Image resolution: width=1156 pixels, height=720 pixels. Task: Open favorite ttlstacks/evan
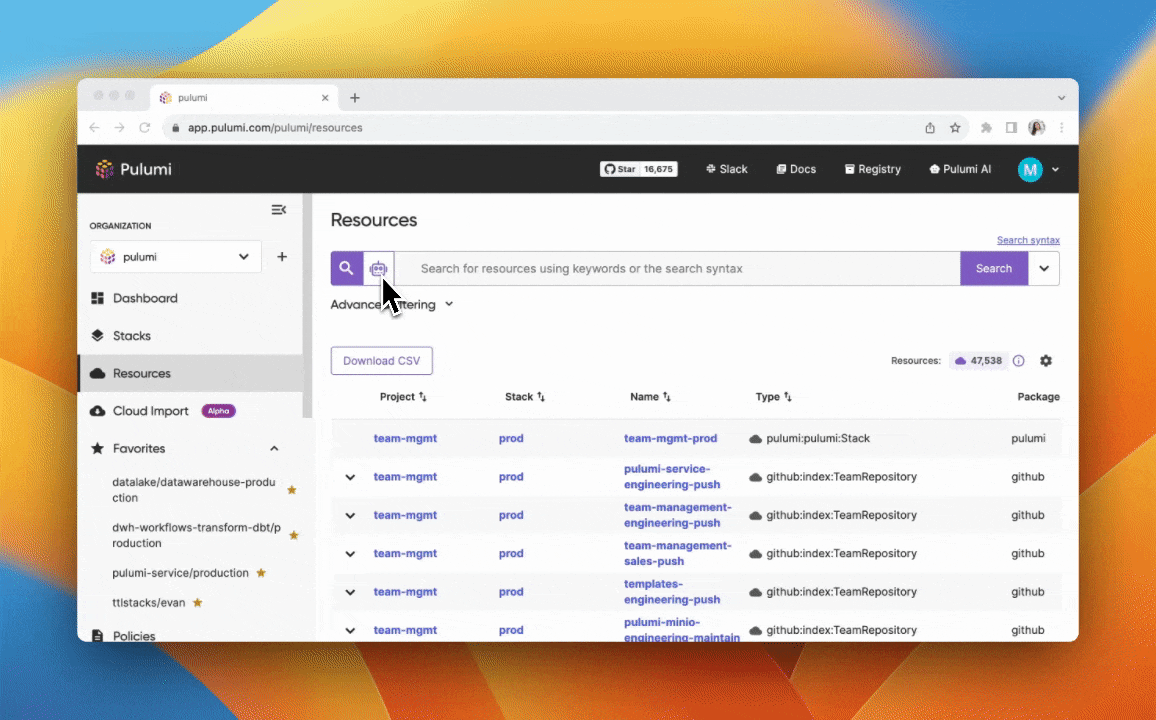[x=149, y=602]
